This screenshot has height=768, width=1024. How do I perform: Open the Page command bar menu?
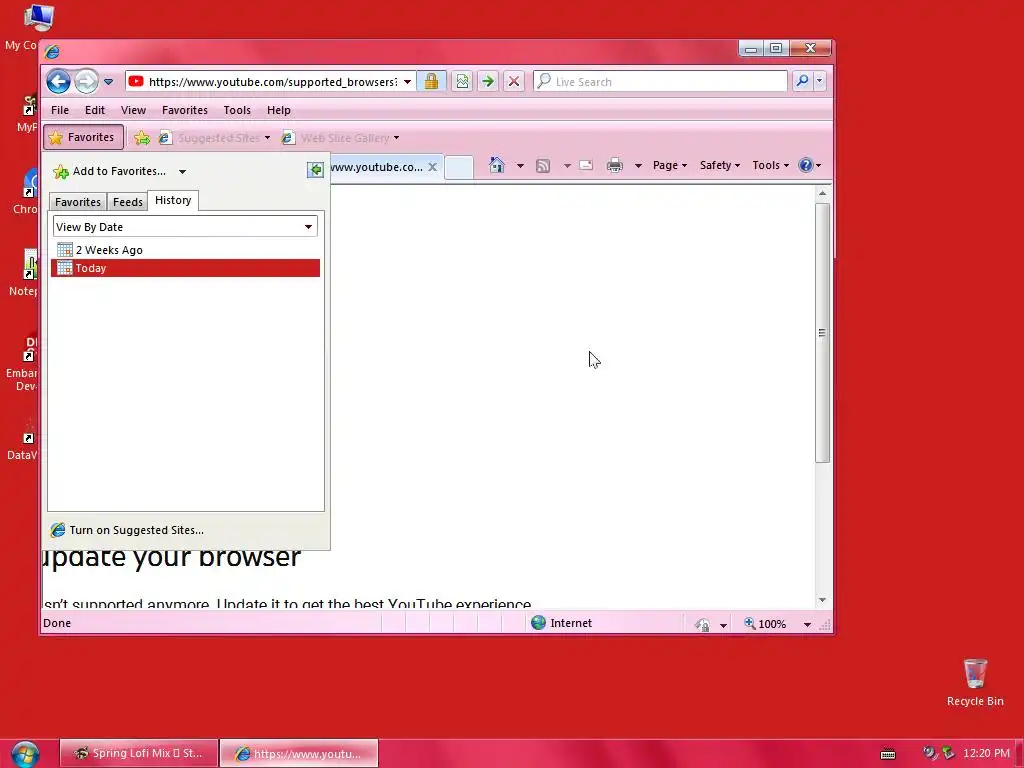click(x=669, y=165)
